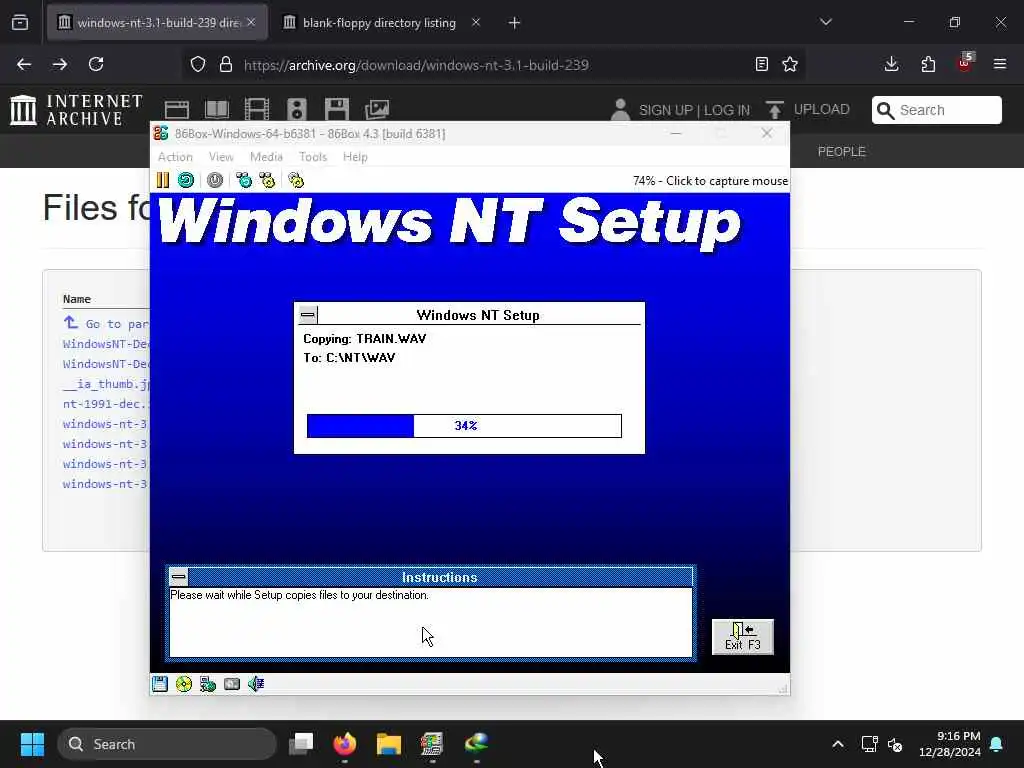Expand the list all tabs chevron
Viewport: 1024px width, 768px height.
pos(826,22)
